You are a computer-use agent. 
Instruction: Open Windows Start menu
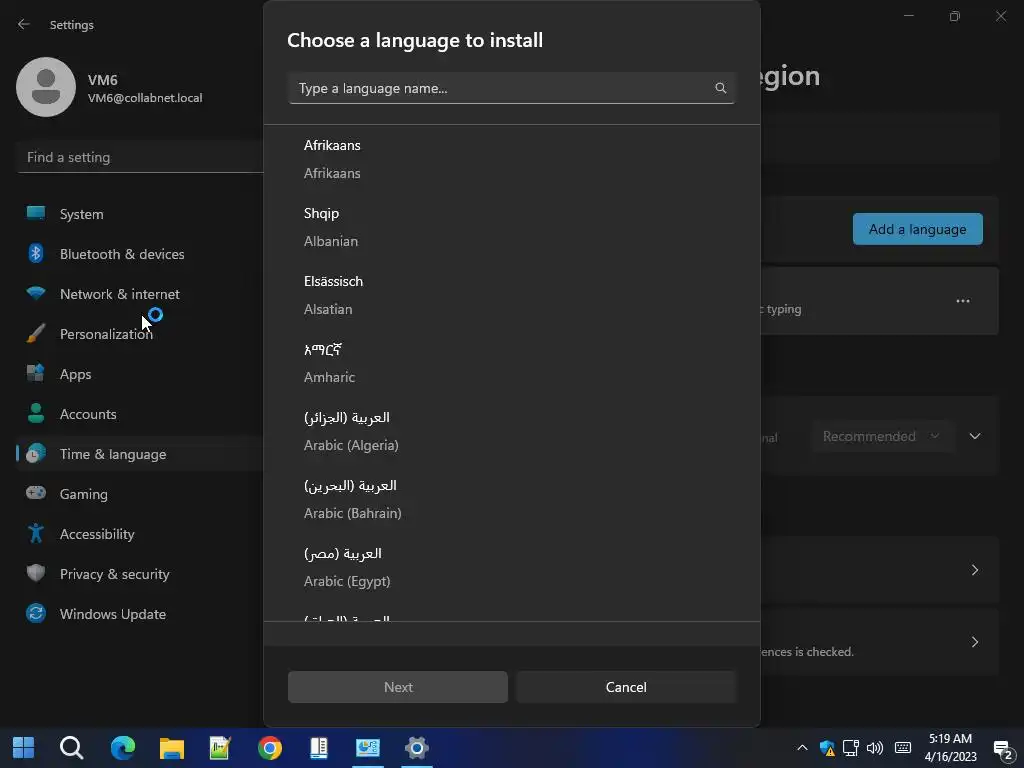[x=24, y=748]
